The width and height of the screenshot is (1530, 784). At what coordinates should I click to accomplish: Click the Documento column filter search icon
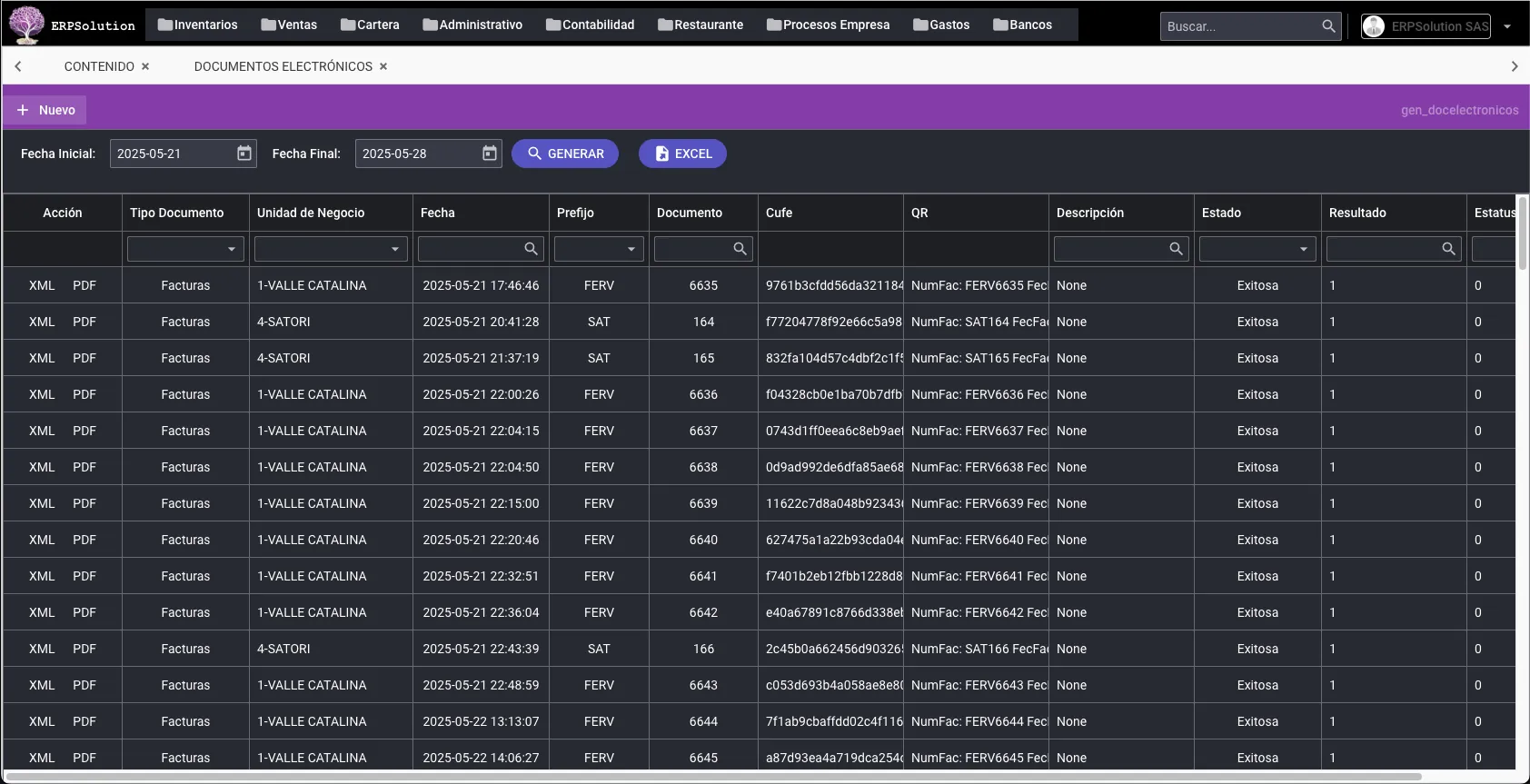(x=740, y=249)
